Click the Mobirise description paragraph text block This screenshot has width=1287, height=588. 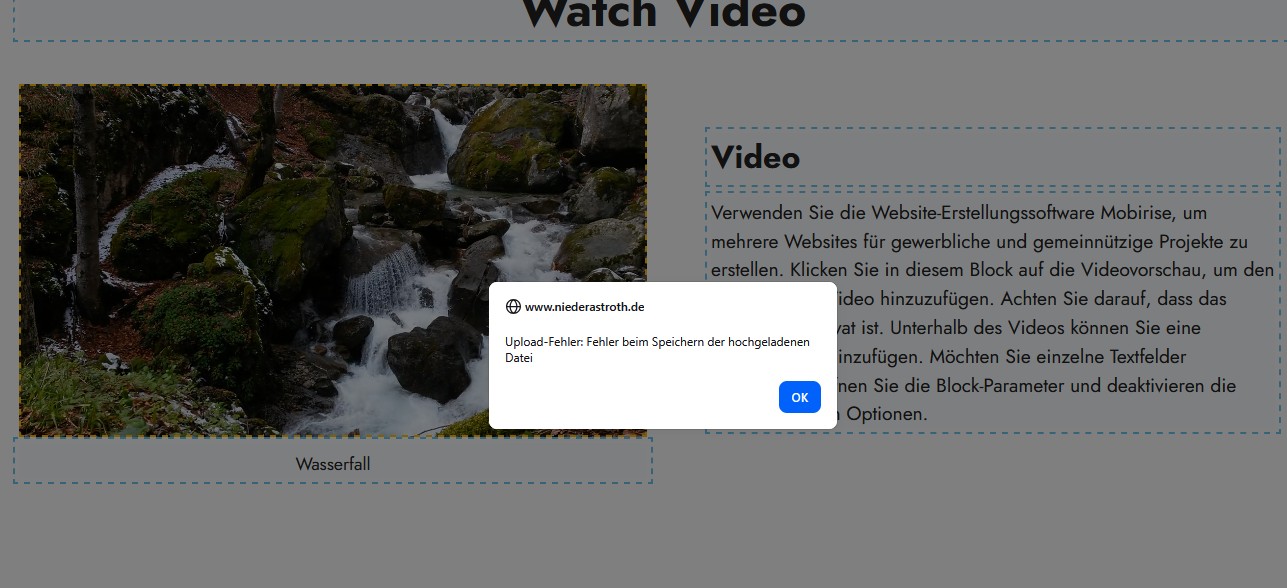point(992,312)
